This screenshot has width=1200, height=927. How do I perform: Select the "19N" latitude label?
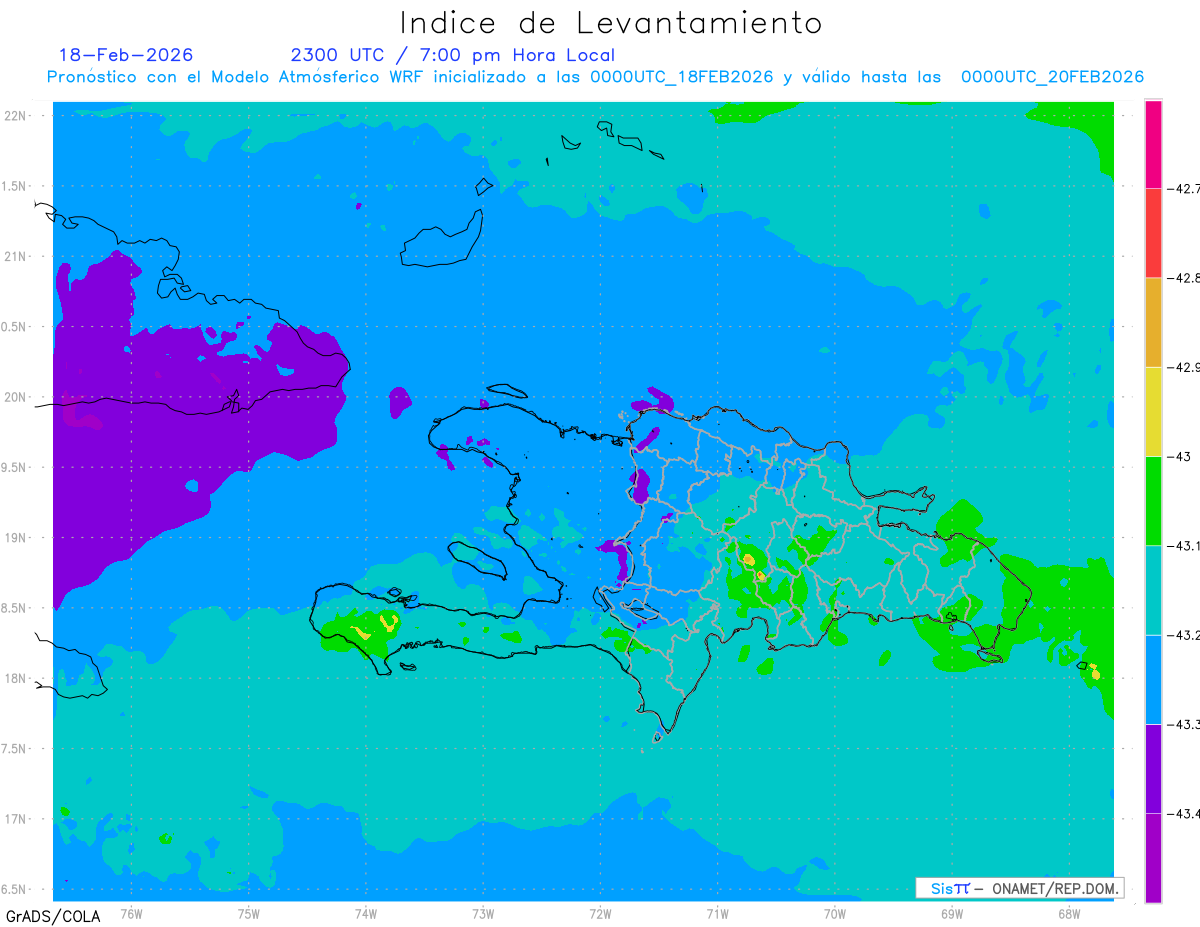click(17, 538)
